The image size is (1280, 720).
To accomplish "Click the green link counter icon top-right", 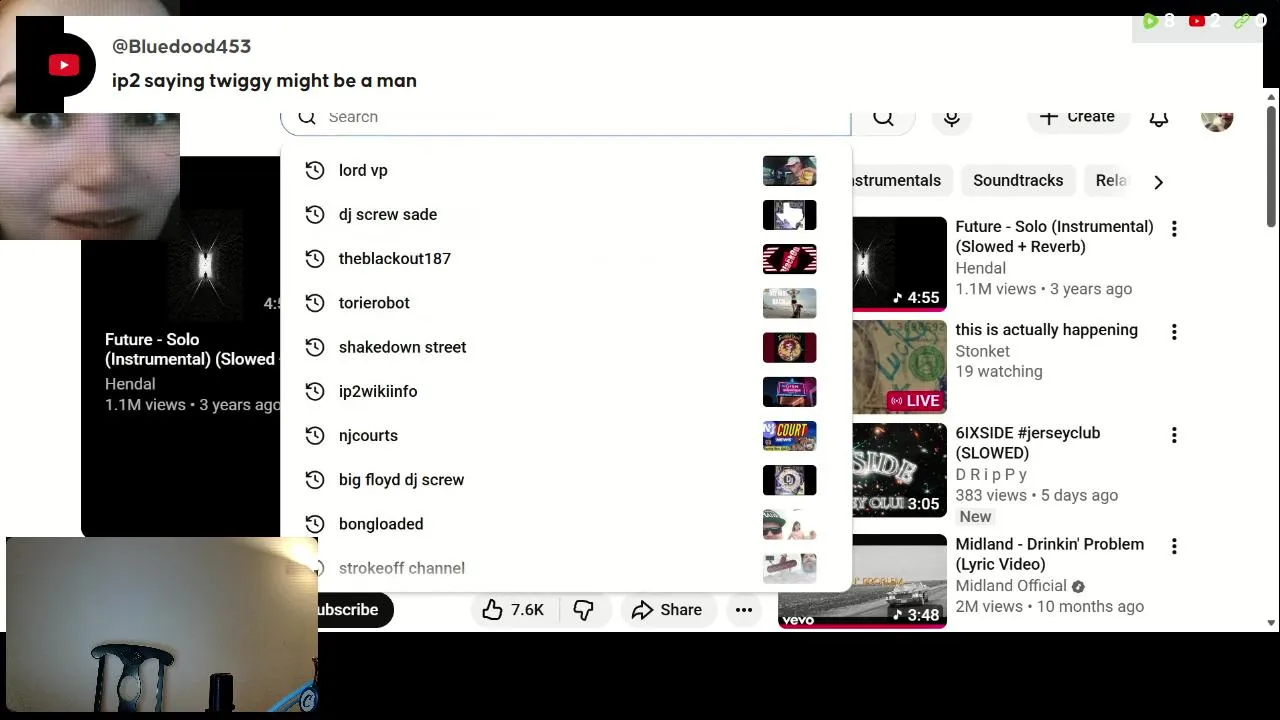I will click(1242, 20).
